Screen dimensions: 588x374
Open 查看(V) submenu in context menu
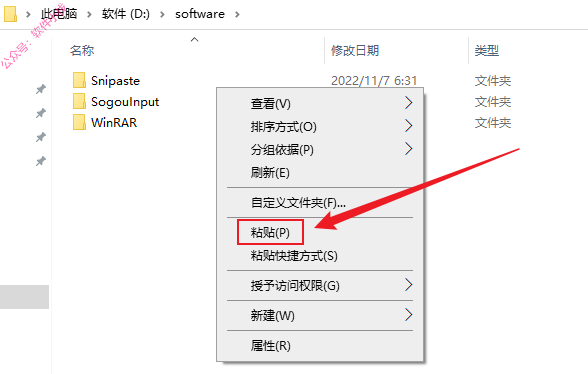[x=320, y=103]
